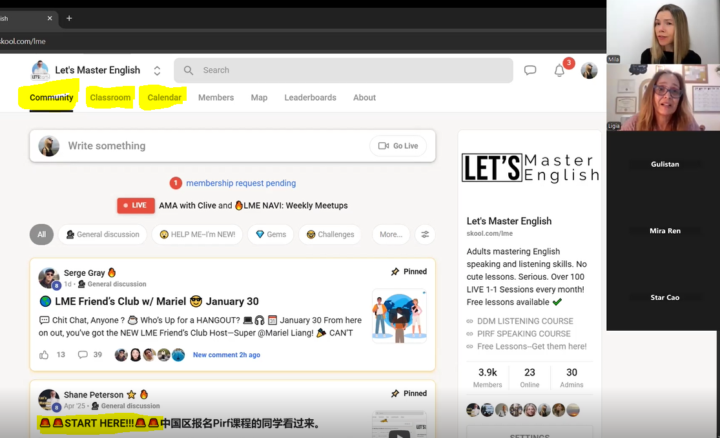This screenshot has width=720, height=438.
Task: Filter by Gems category
Action: coord(270,234)
